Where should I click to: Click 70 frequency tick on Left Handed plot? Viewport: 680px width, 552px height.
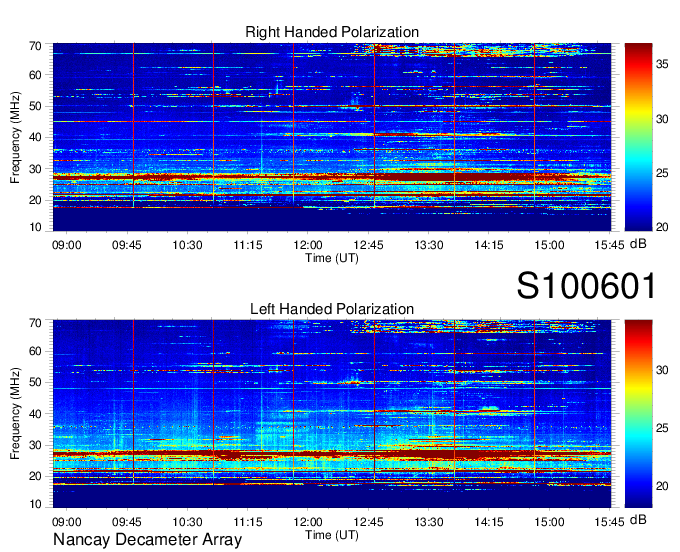point(35,323)
